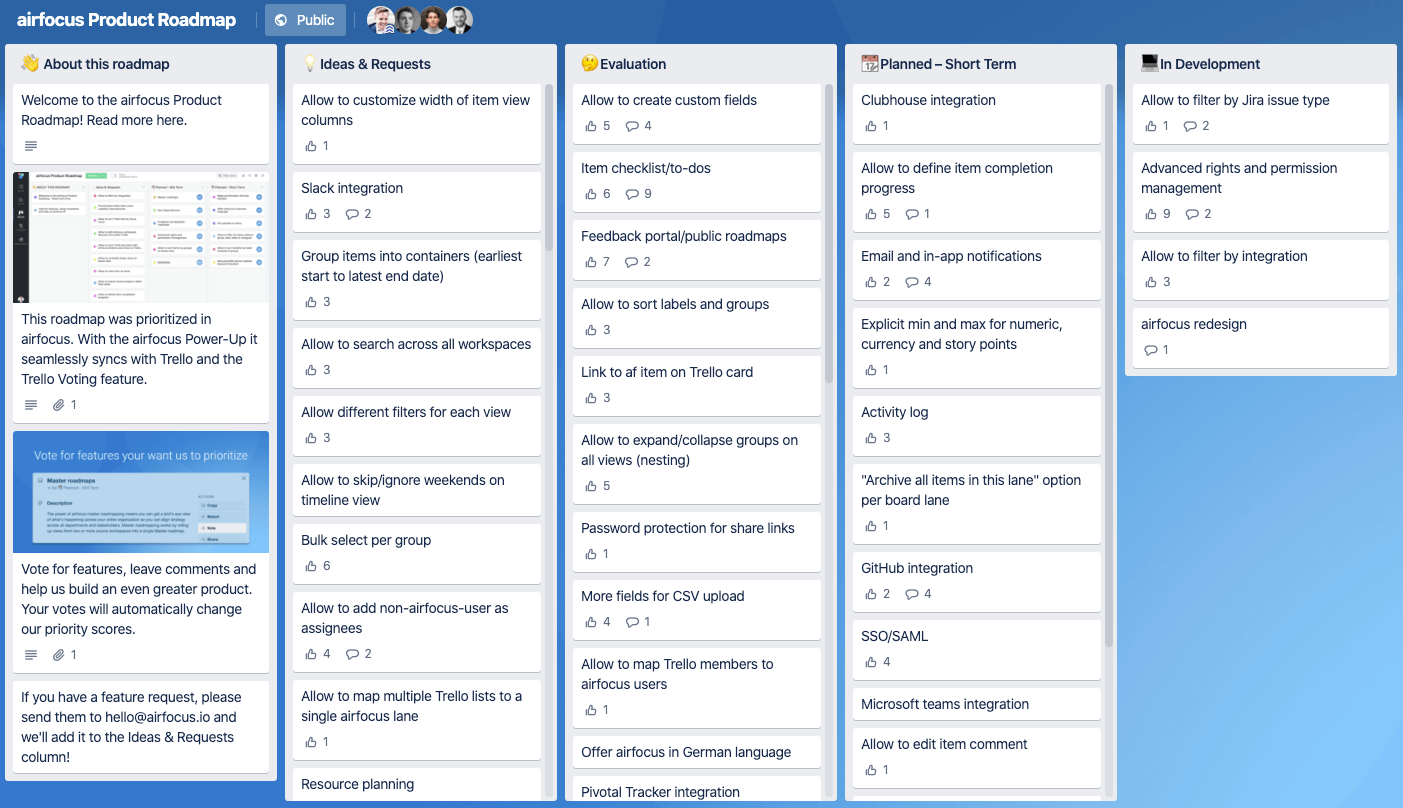1403x808 pixels.
Task: Open the Slack integration card
Action: pos(416,201)
